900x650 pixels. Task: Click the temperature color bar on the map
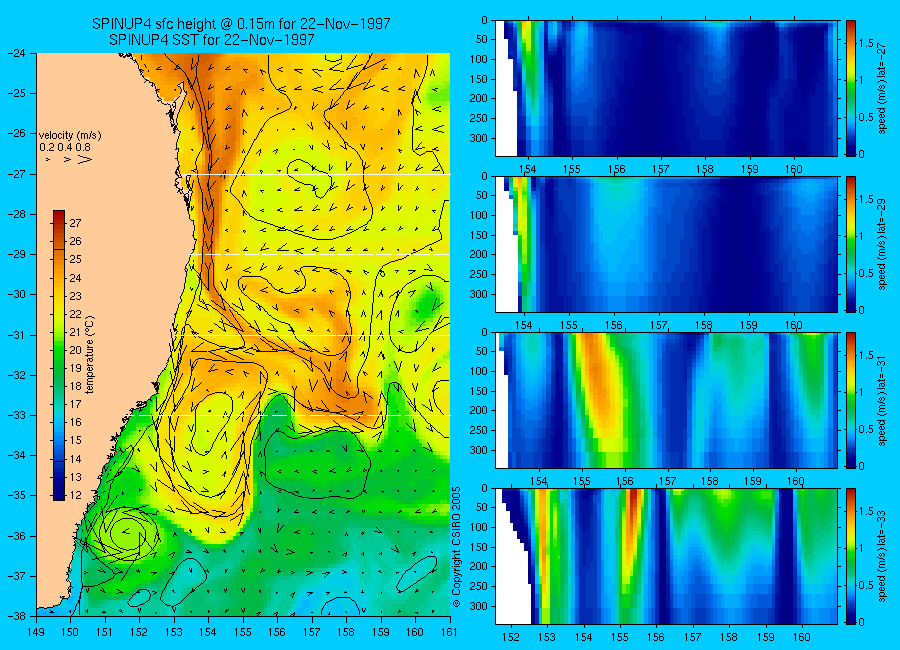click(59, 355)
